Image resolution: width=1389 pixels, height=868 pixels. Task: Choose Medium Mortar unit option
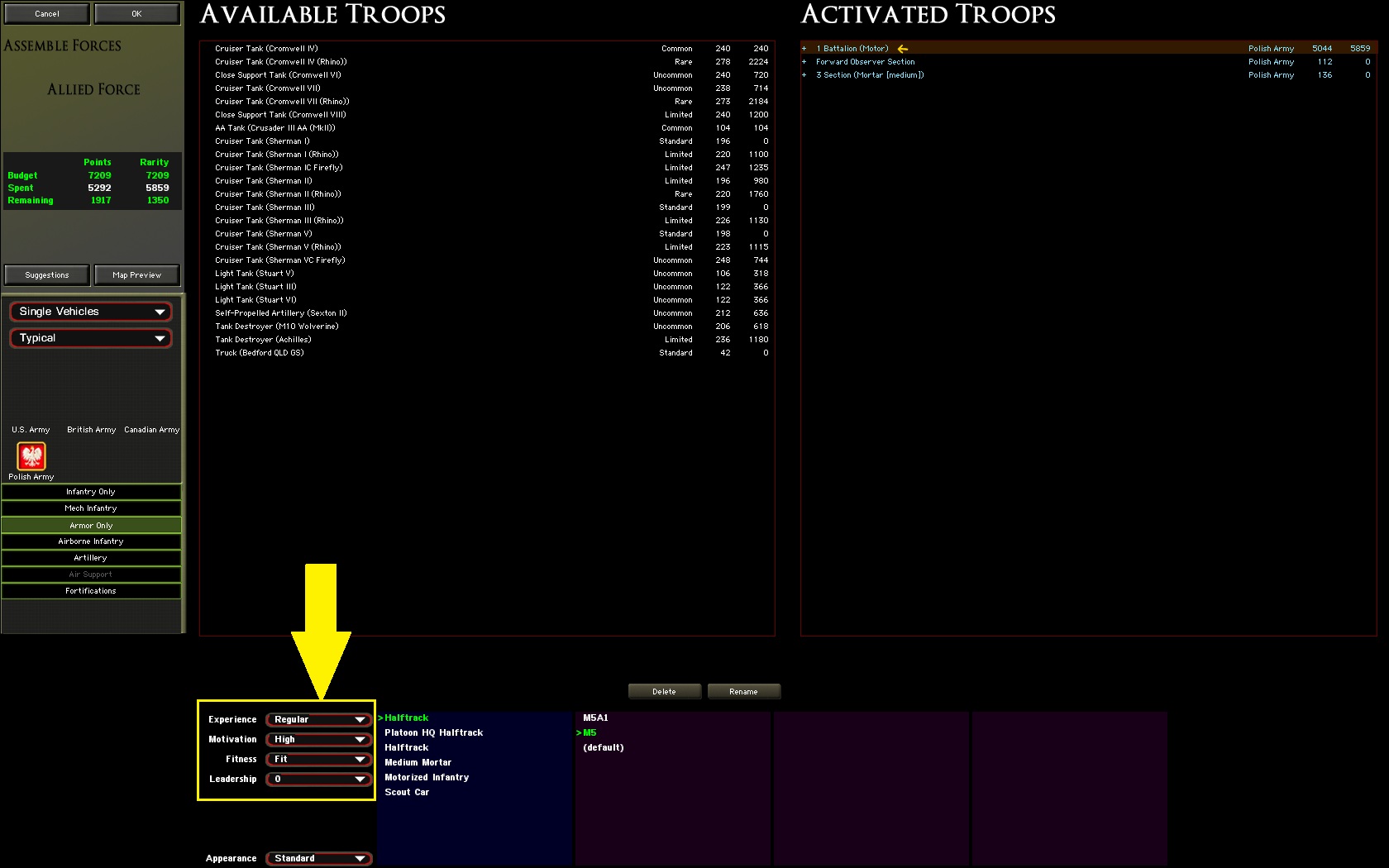(418, 762)
